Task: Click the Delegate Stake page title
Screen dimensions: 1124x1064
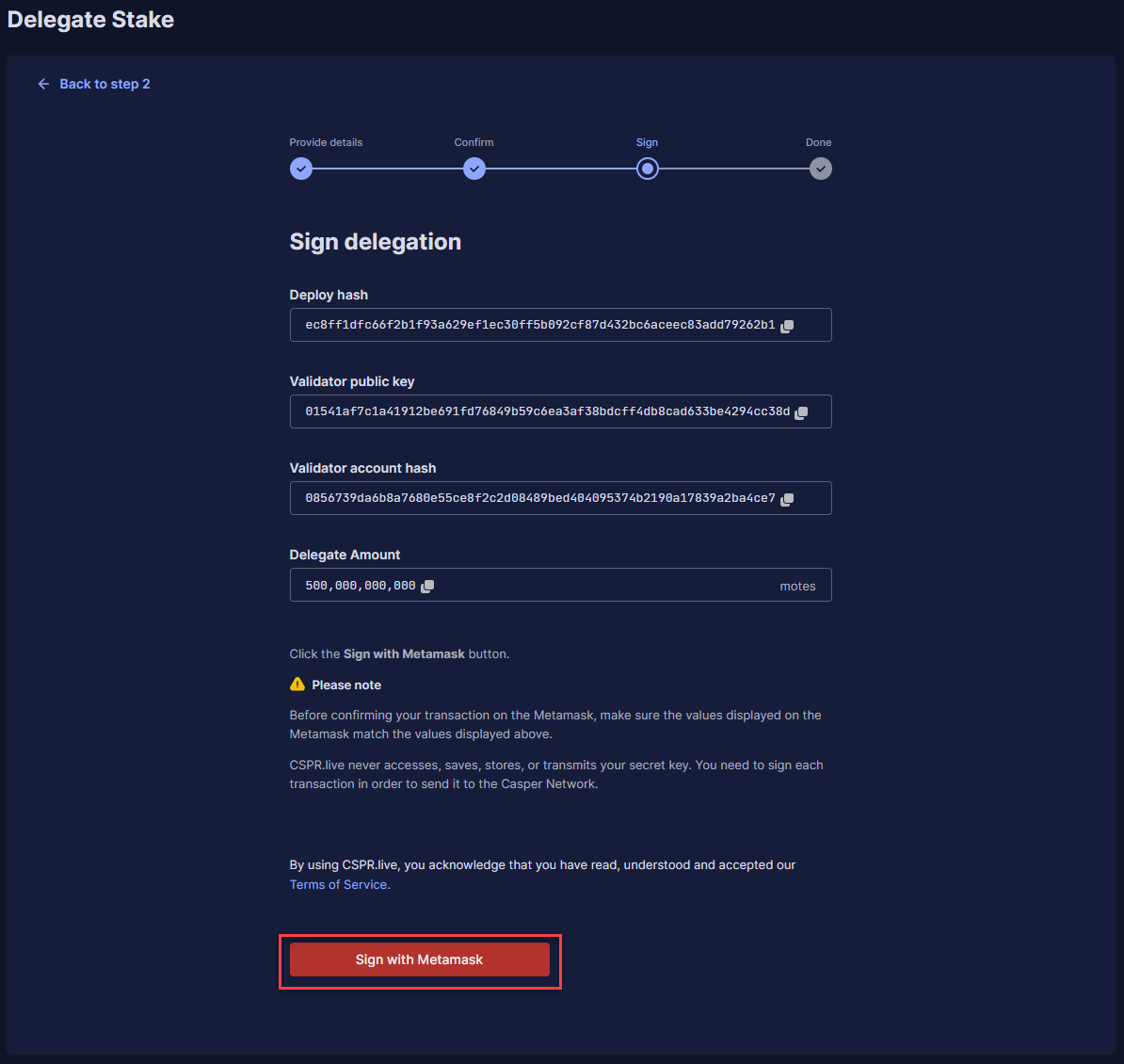Action: pos(90,20)
